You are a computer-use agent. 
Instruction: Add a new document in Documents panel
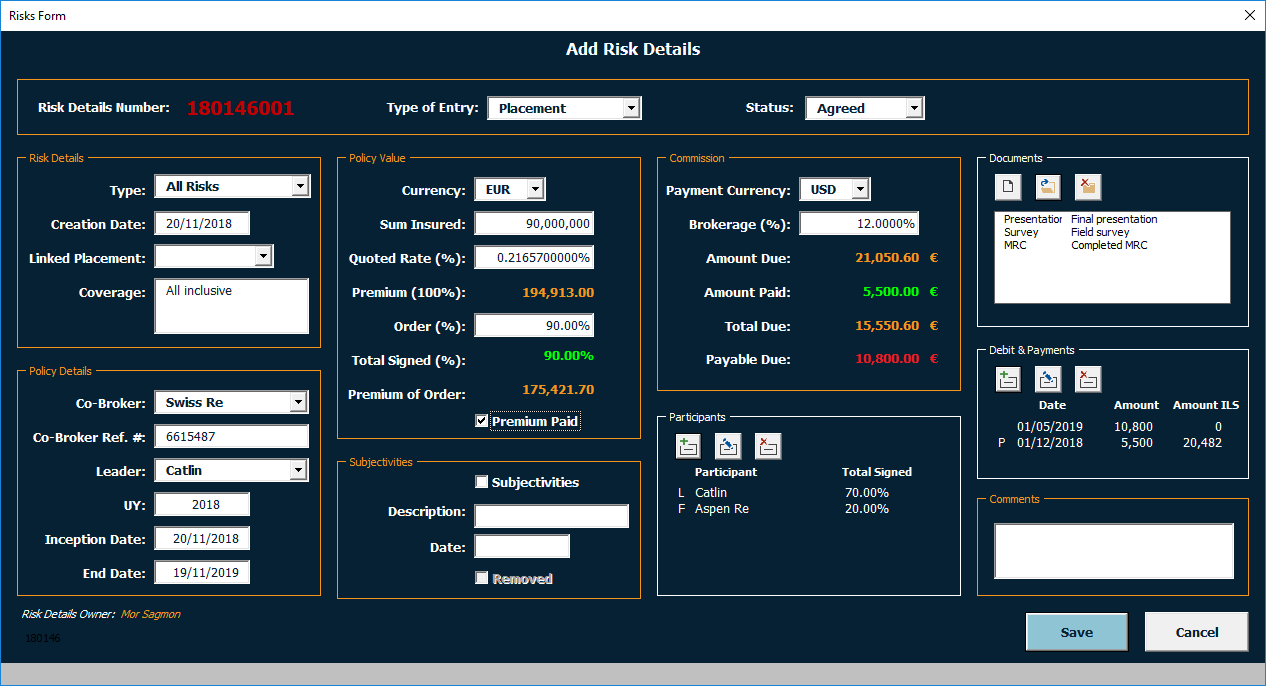tap(1008, 187)
